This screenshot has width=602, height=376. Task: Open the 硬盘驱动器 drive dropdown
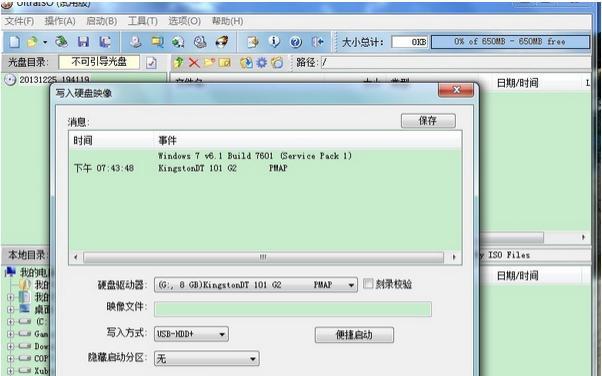[x=256, y=285]
